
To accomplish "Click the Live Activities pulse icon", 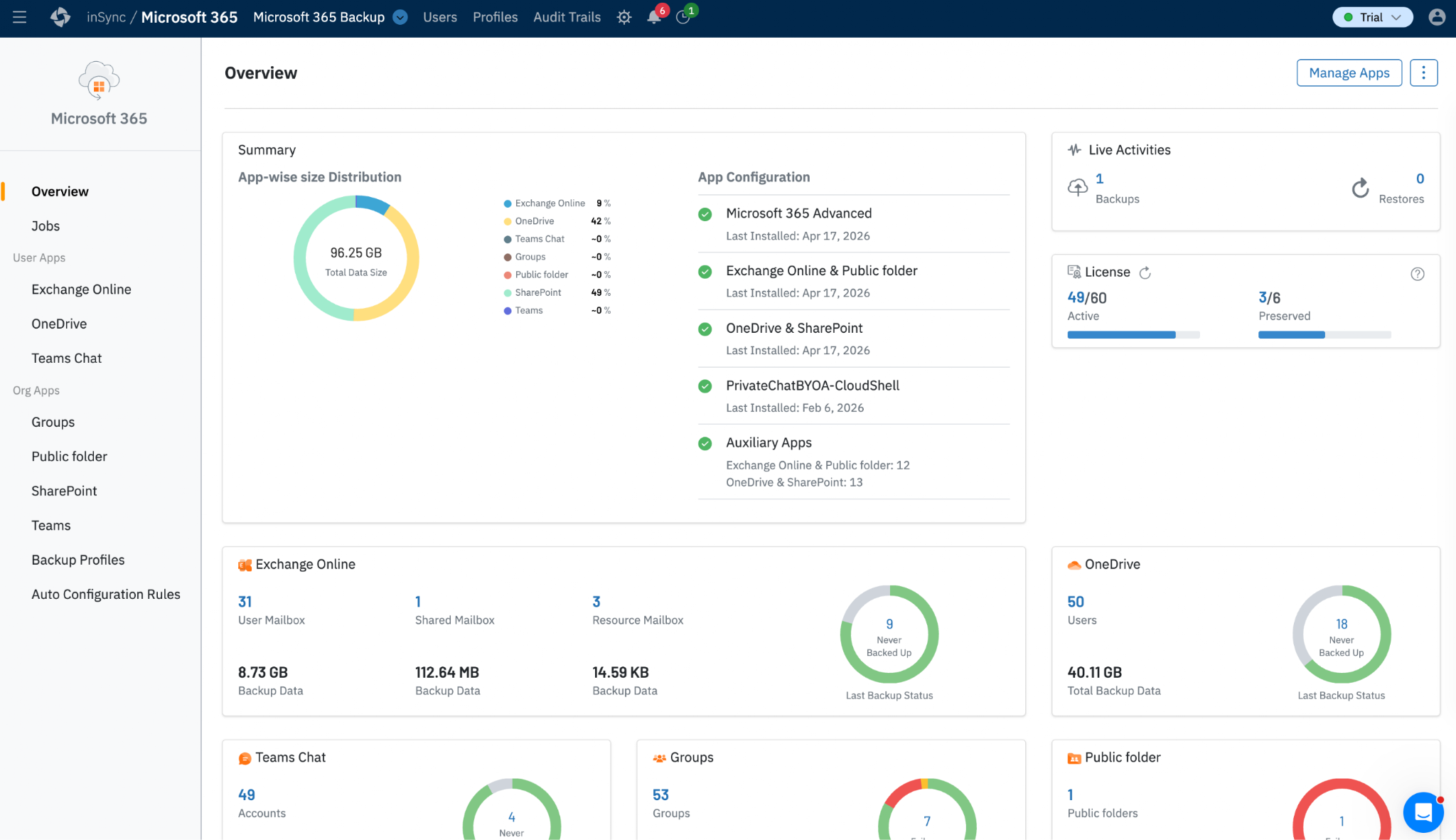I will click(x=1074, y=150).
